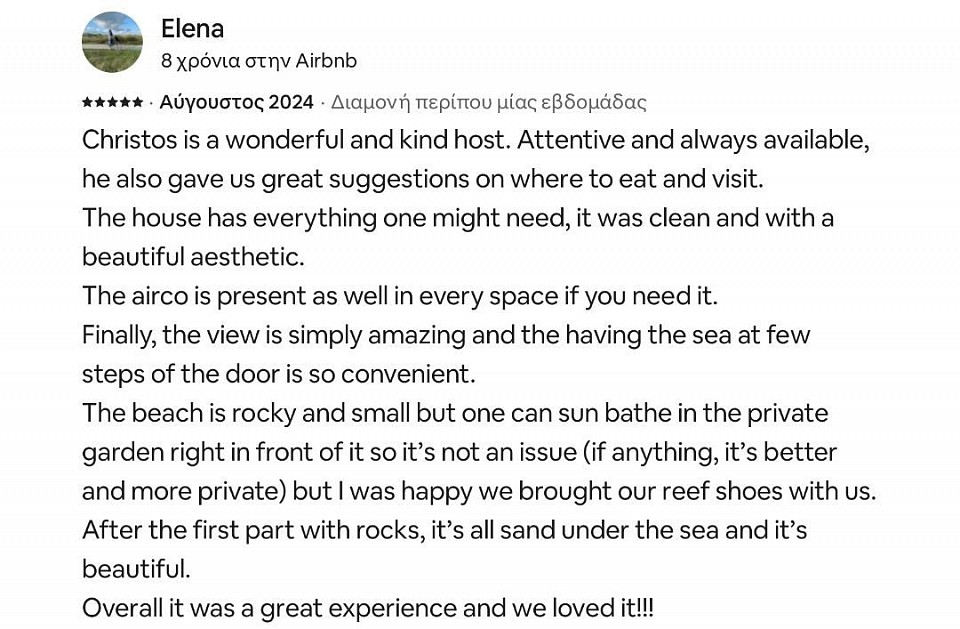Click the words "beautiful aesthetic."

(x=193, y=257)
